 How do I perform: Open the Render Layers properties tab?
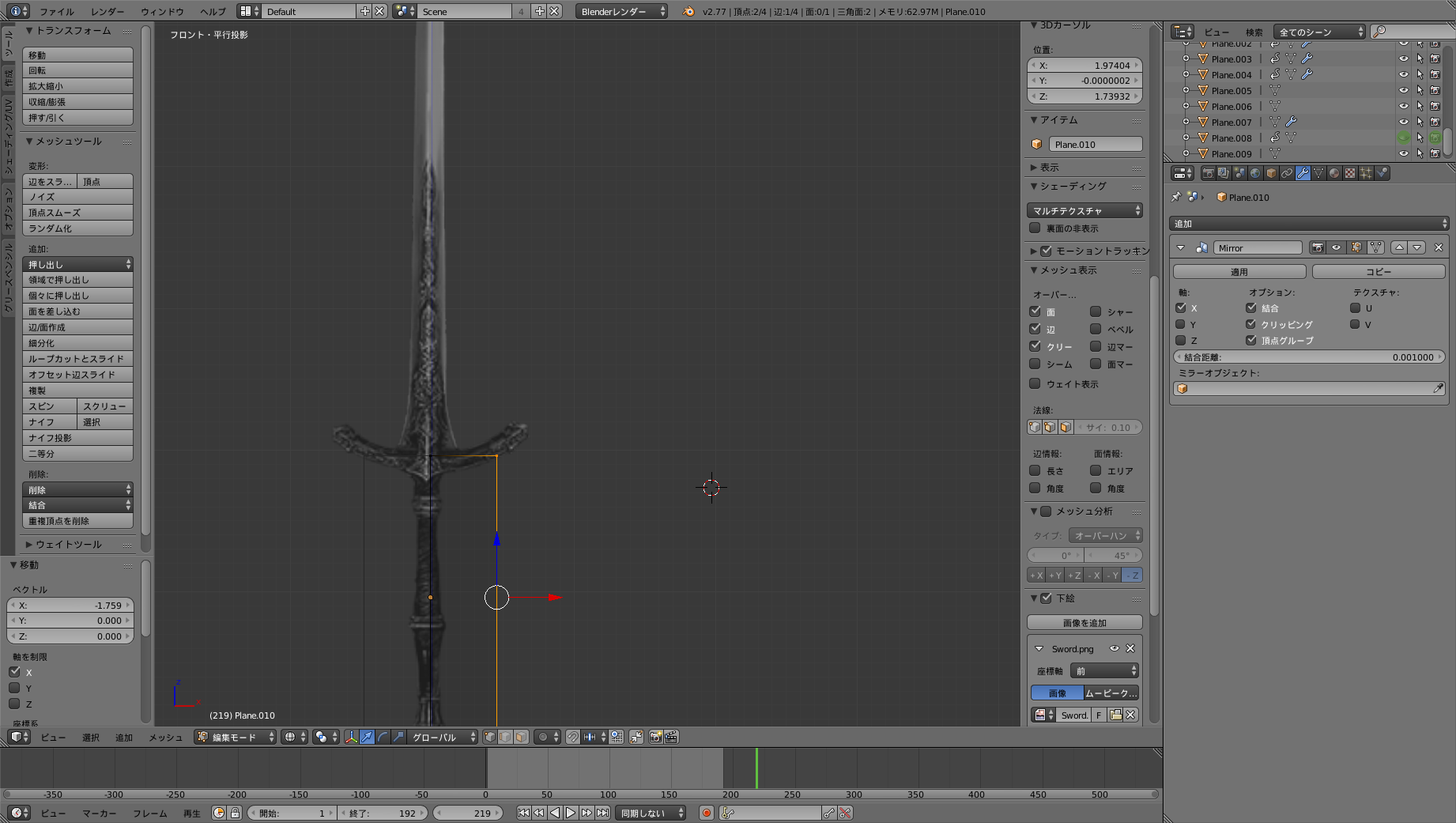click(x=1224, y=173)
